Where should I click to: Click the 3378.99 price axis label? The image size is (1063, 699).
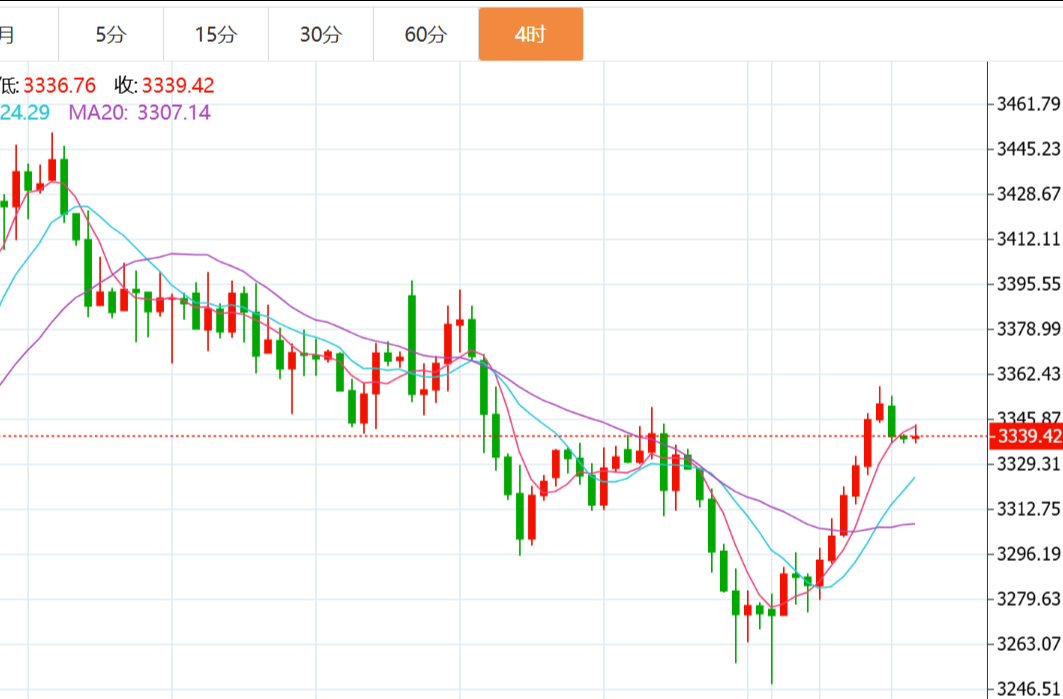coord(1028,329)
